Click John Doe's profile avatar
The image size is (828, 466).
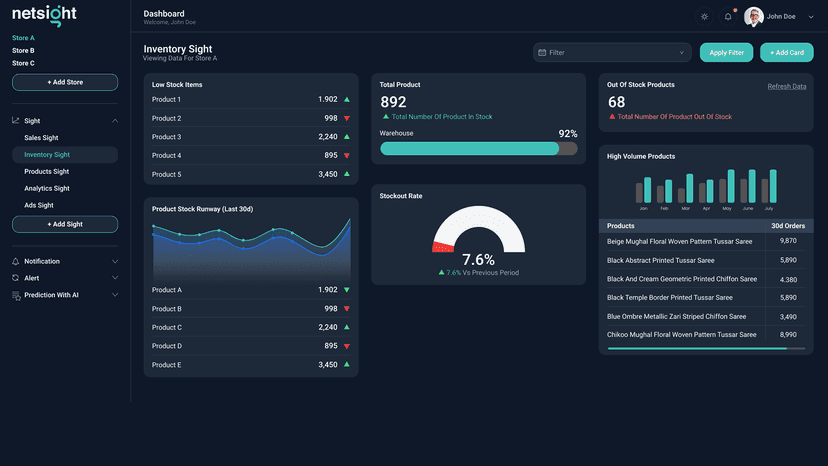tap(754, 17)
